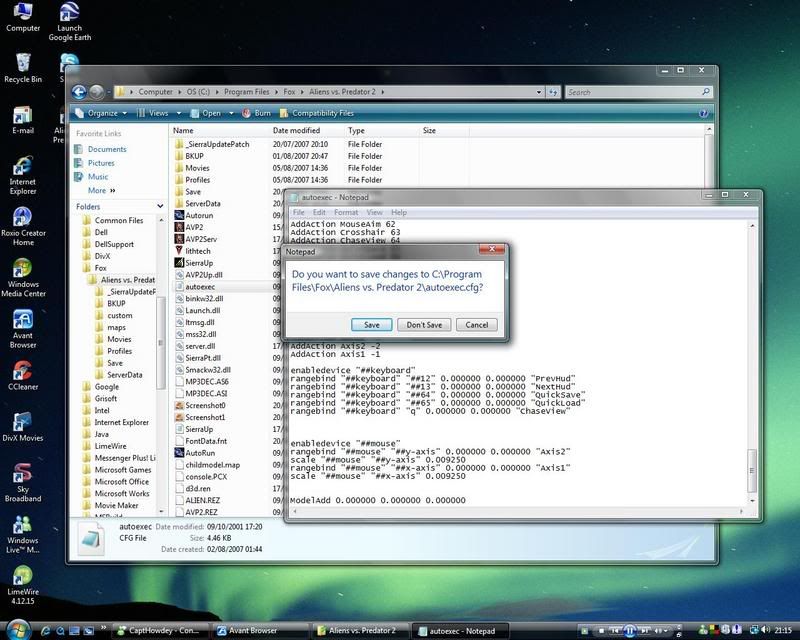Sort by the Date modified column header
Screen dimensions: 800x640
coord(296,131)
